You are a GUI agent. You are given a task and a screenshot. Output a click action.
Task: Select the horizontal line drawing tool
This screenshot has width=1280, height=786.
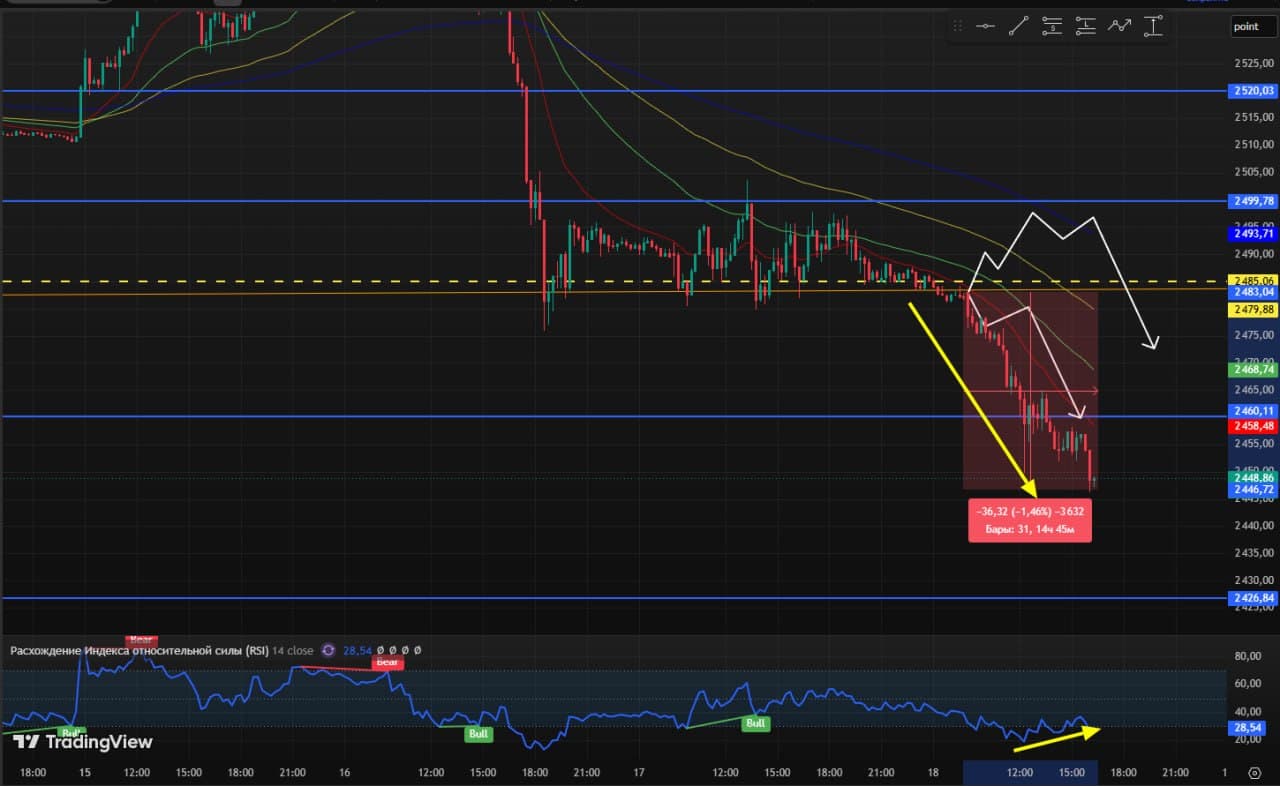[x=985, y=27]
